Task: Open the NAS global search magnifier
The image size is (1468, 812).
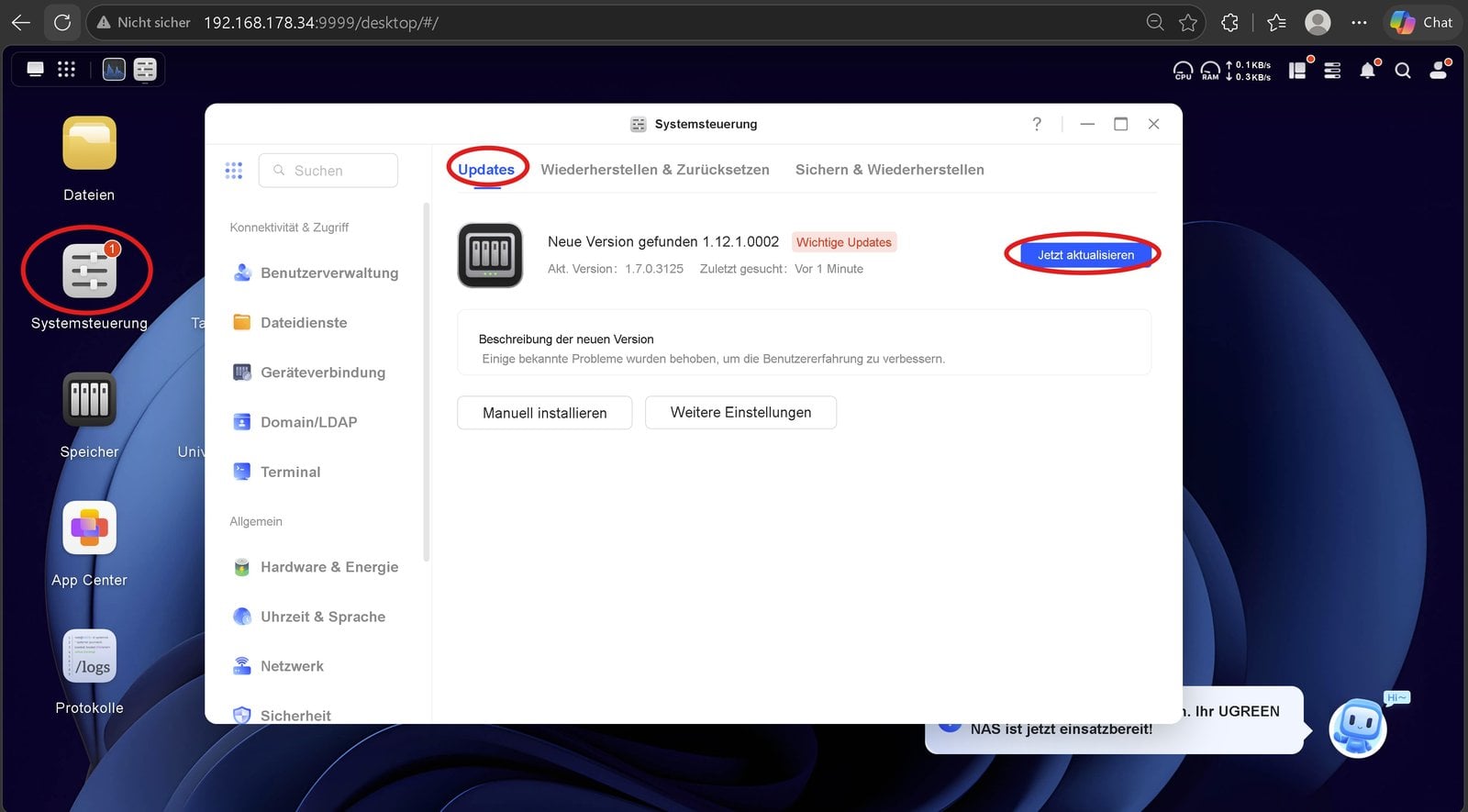Action: pos(1403,70)
